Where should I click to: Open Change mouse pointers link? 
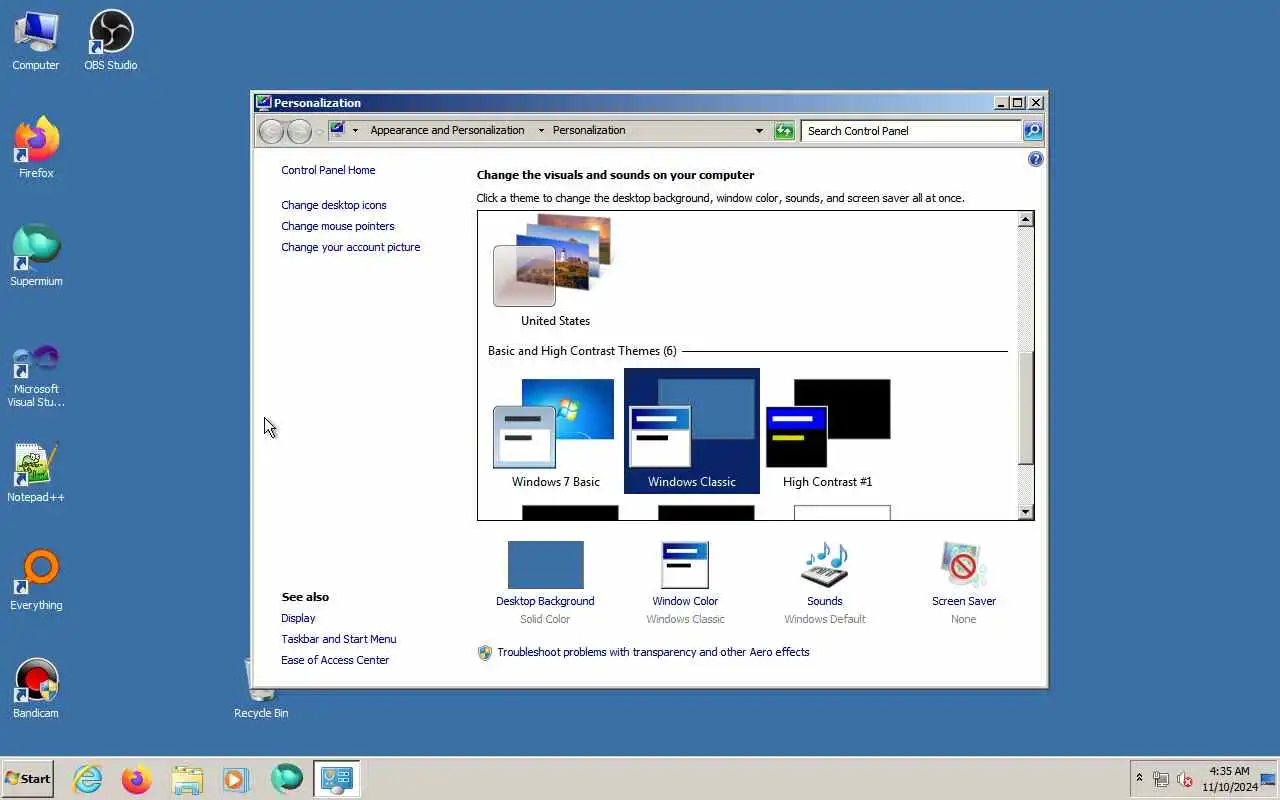point(338,226)
